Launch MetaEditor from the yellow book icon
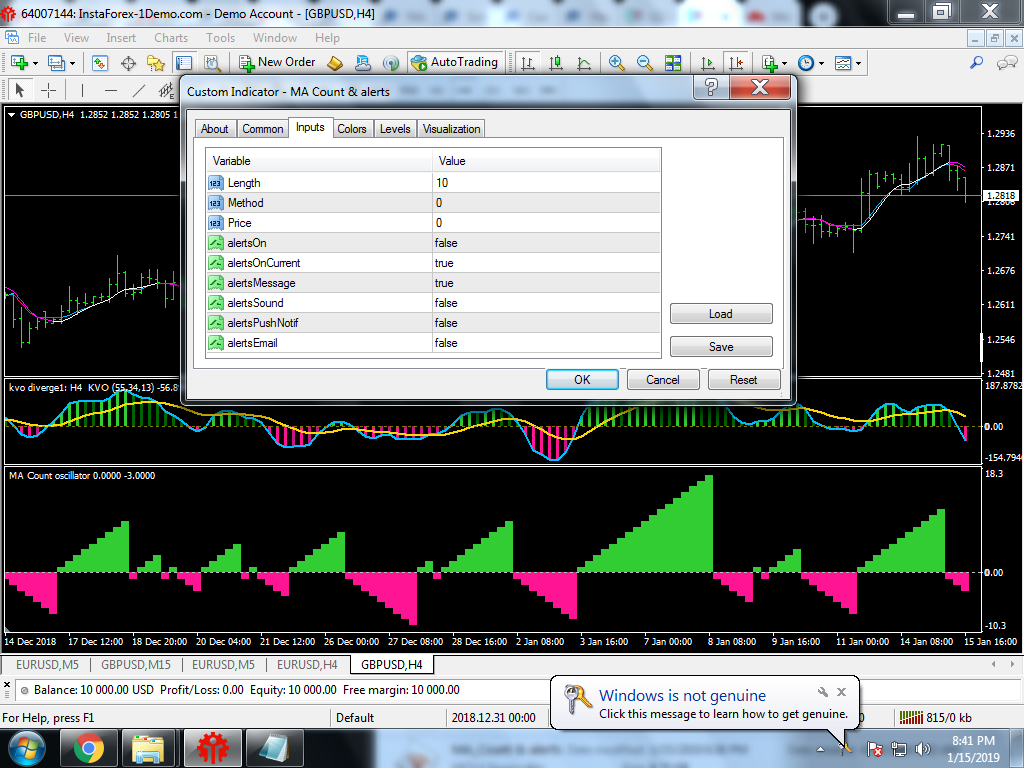The image size is (1024, 768). (334, 63)
